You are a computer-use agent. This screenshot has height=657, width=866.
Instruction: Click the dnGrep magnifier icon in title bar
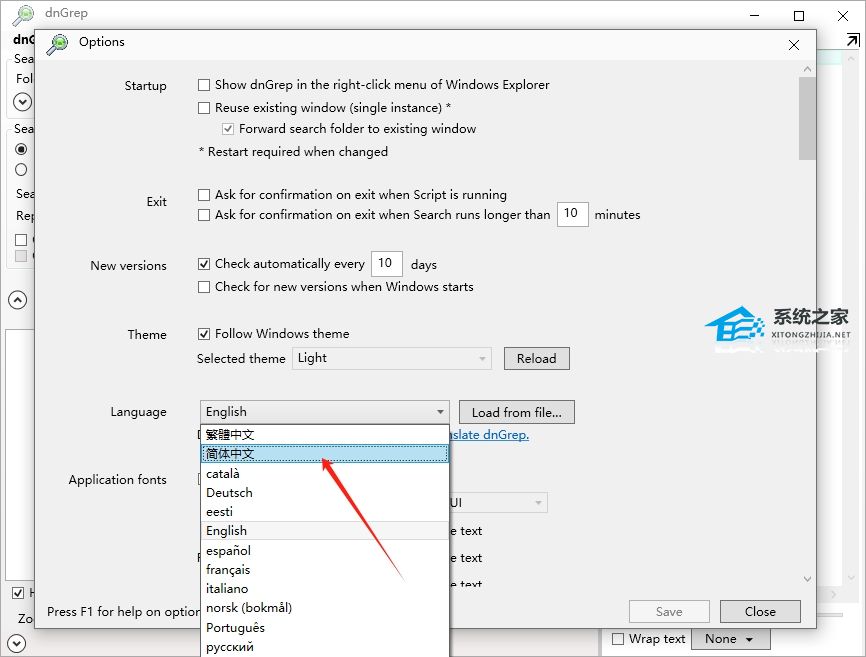(24, 14)
